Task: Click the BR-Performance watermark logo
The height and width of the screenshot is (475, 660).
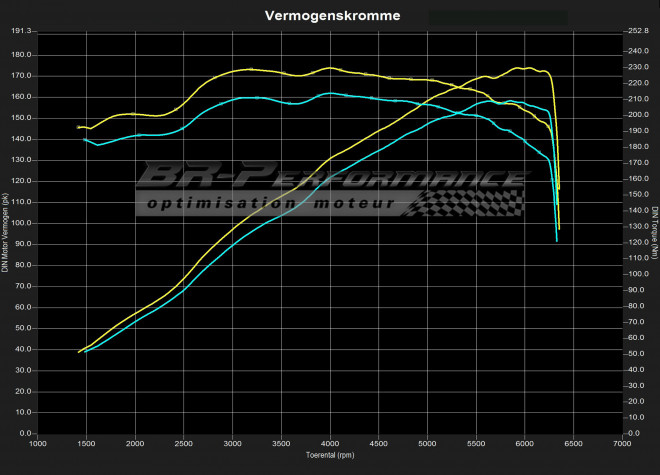Action: pyautogui.click(x=330, y=180)
